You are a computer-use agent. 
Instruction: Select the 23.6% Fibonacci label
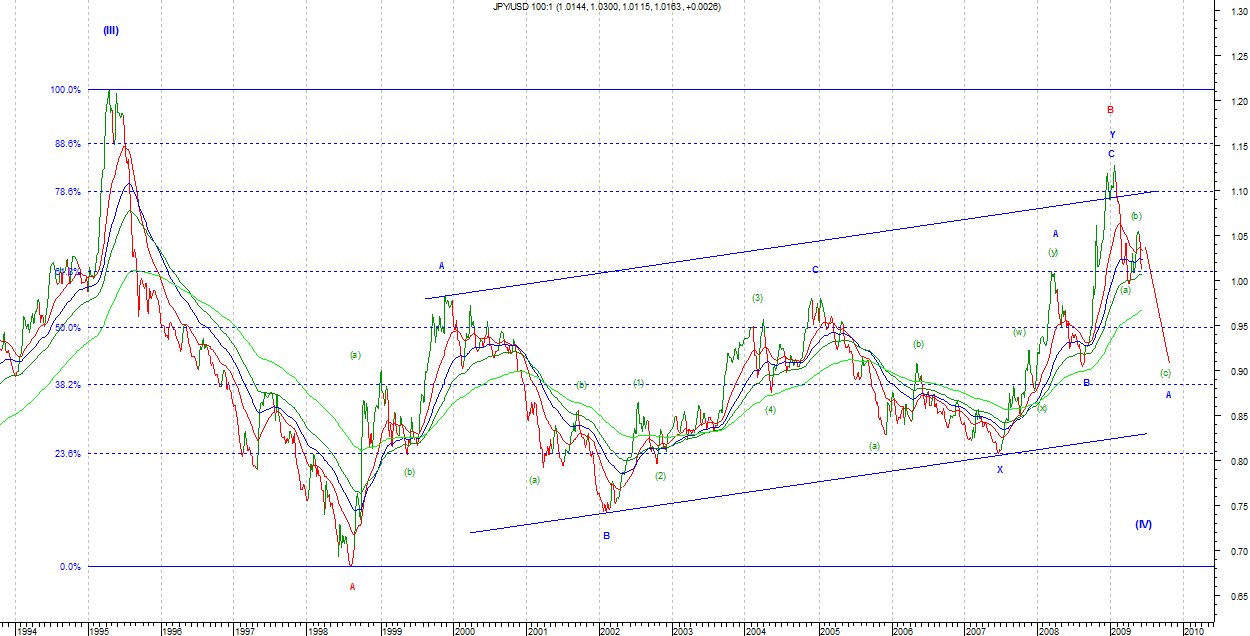(x=66, y=454)
